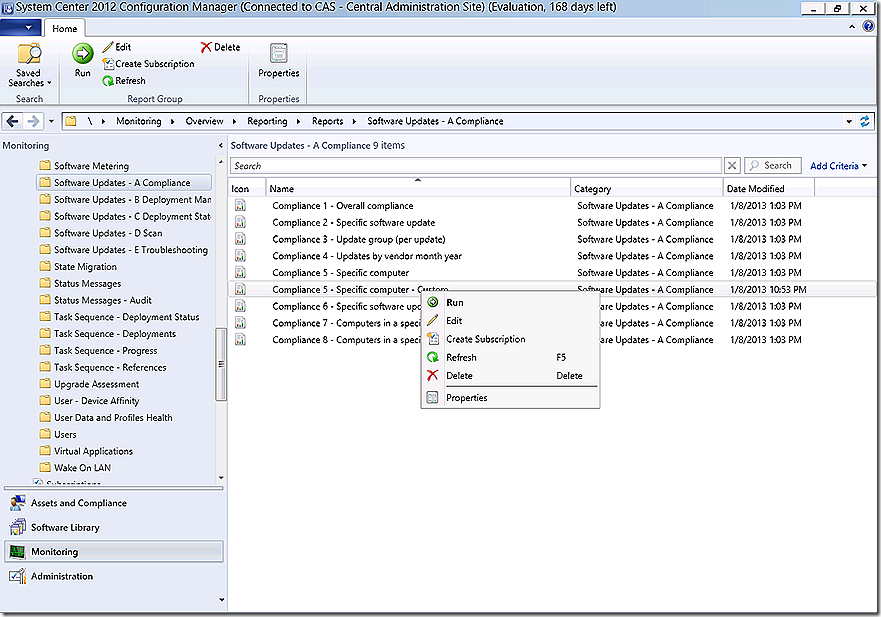Viewport: 881px width, 617px height.
Task: Clear search with the X button
Action: [732, 166]
